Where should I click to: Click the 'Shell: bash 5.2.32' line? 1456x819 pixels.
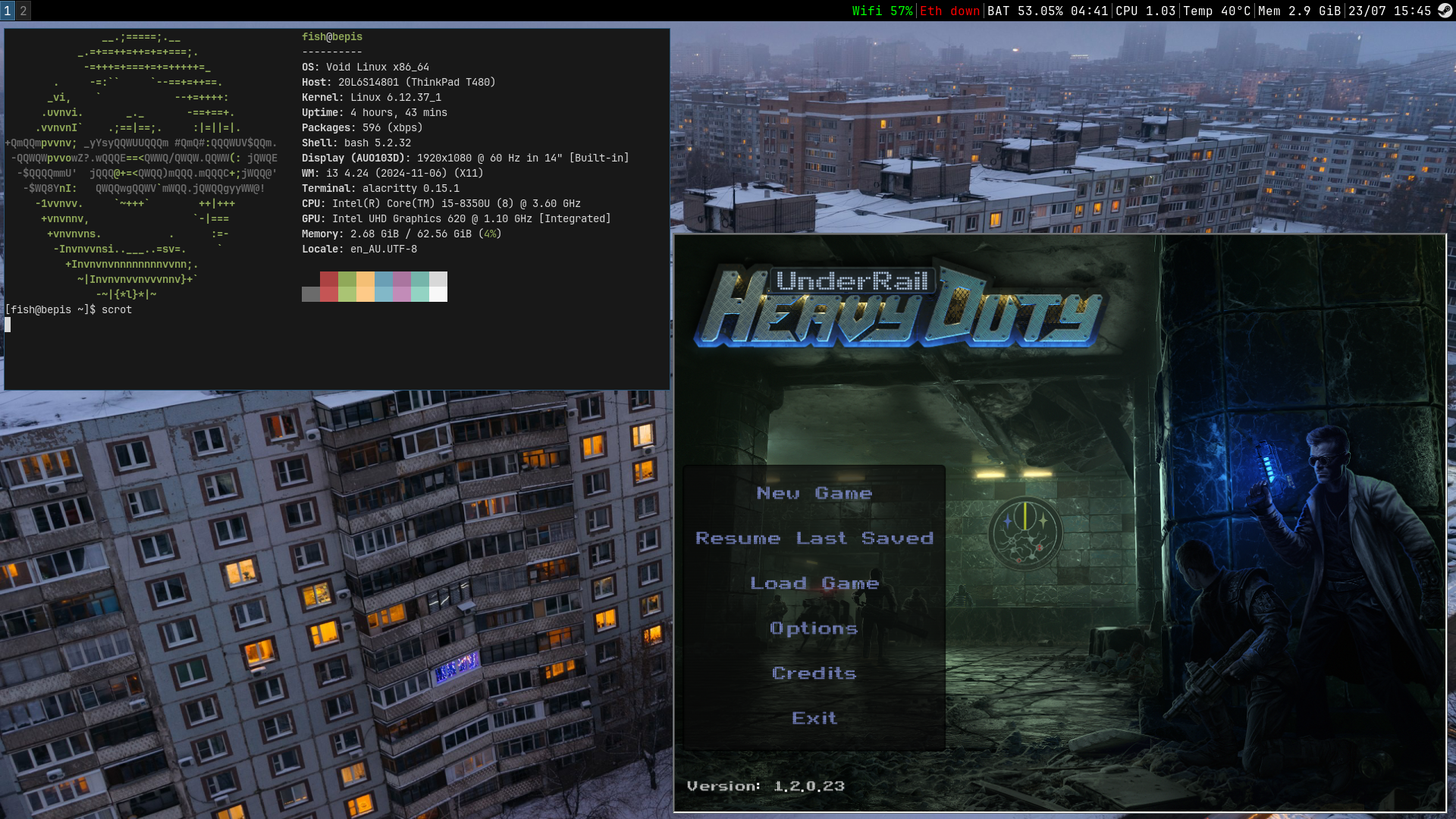(x=356, y=143)
